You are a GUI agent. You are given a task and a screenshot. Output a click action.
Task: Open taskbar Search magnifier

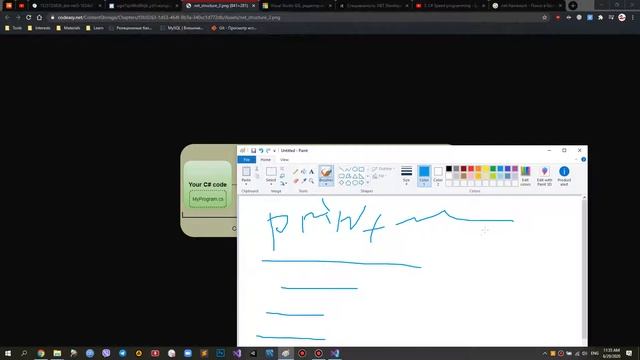click(24, 353)
